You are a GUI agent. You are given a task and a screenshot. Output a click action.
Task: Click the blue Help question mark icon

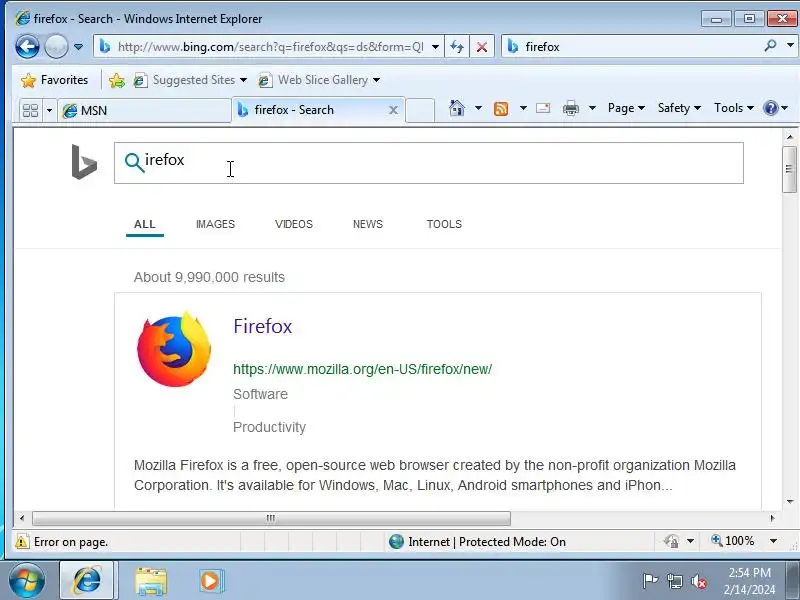[x=770, y=108]
